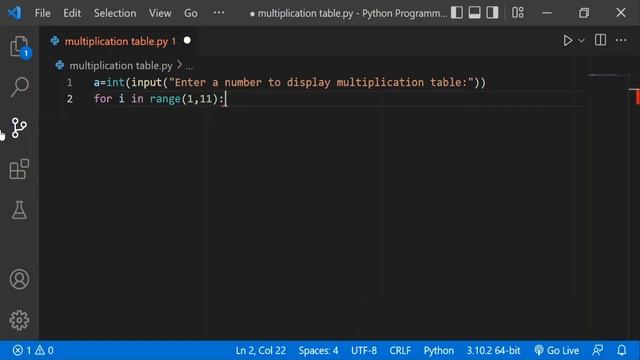Screen dimensions: 640x360
Task: Change encoding via UTF-8
Action: click(x=364, y=350)
